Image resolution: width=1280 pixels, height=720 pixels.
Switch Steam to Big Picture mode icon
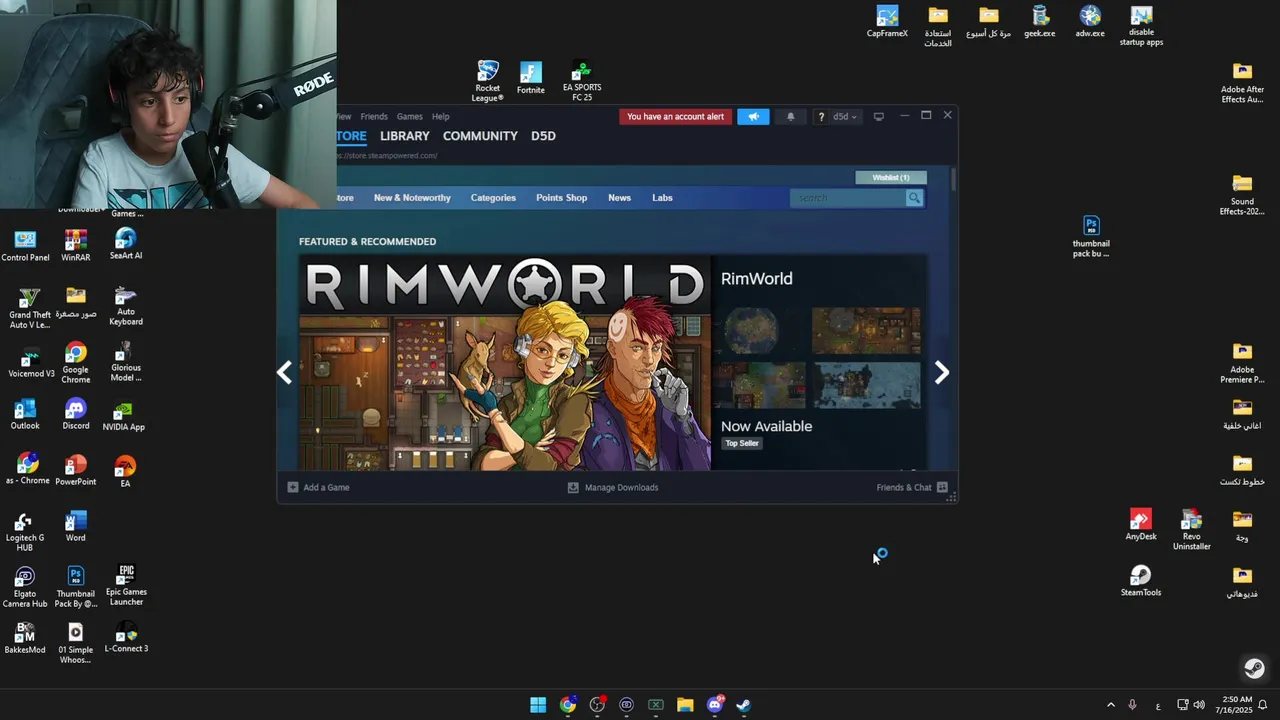(878, 116)
